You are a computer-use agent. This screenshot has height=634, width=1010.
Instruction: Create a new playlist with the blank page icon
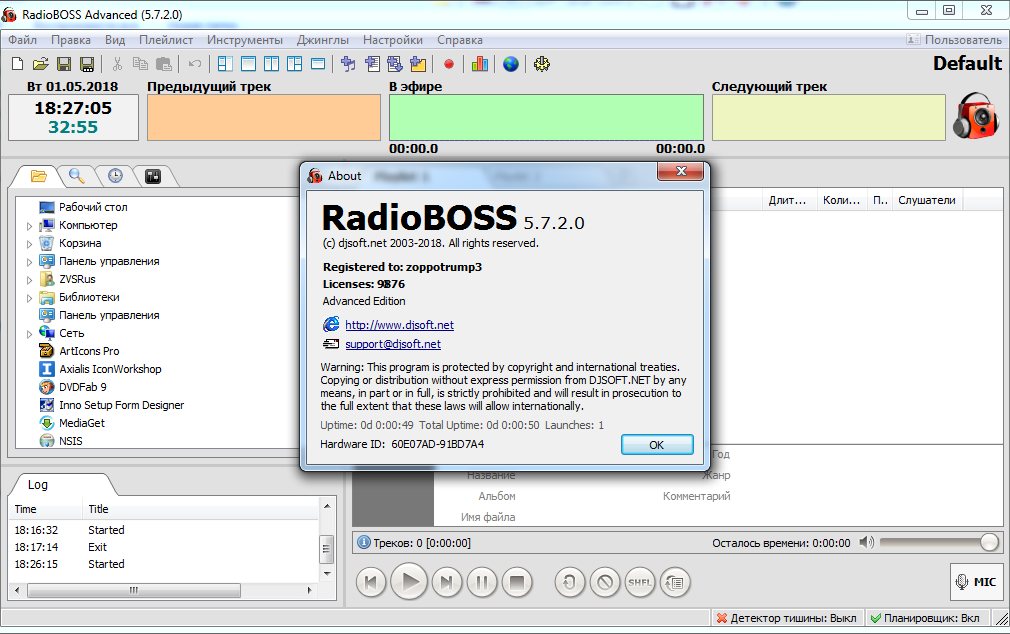[x=17, y=64]
